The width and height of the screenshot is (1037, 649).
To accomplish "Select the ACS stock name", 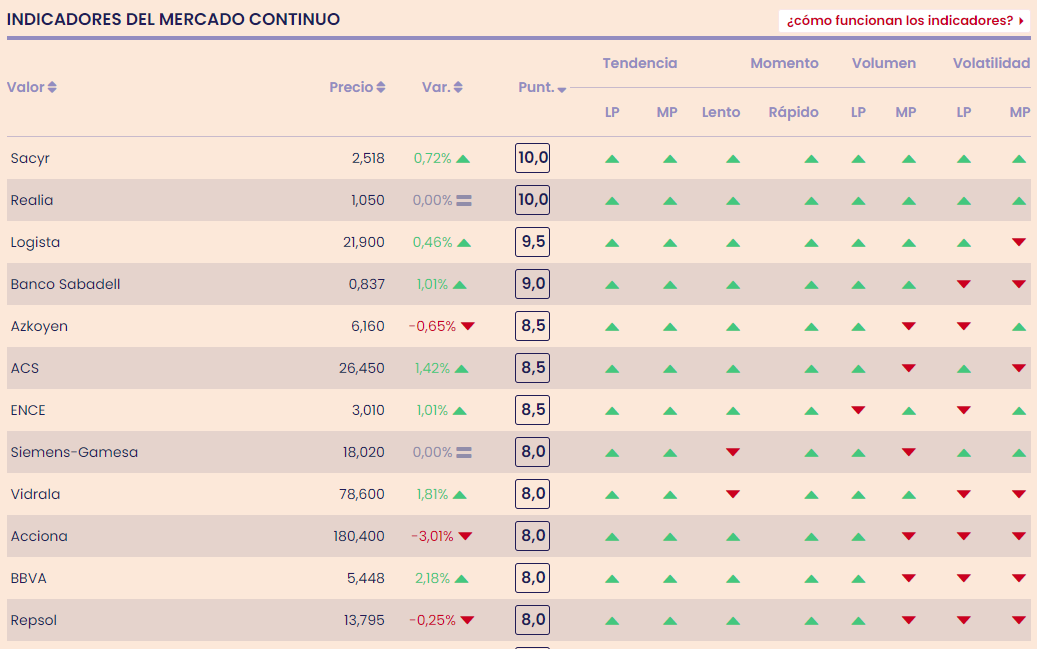I will 24,368.
